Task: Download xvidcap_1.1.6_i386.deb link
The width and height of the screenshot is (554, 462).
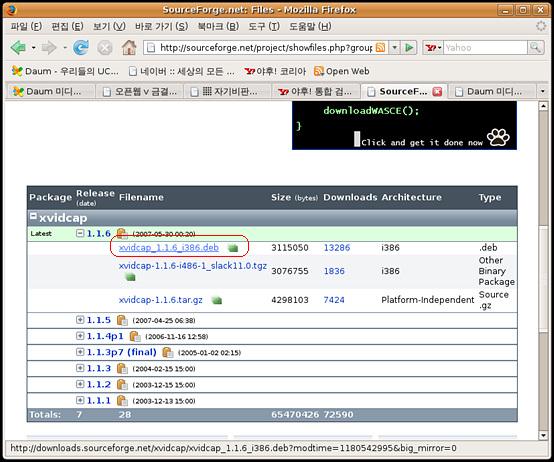Action: (x=169, y=248)
